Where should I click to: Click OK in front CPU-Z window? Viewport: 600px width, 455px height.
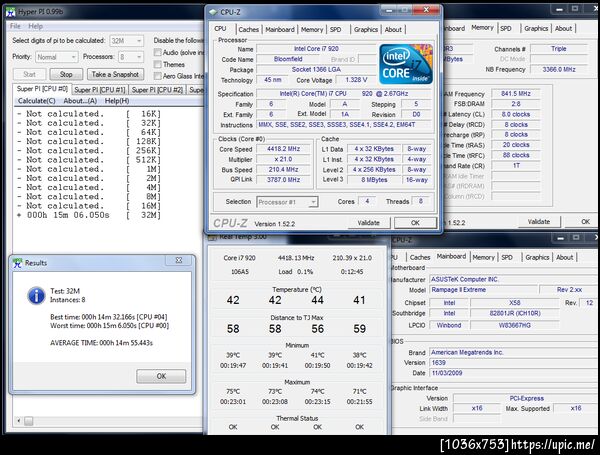pyautogui.click(x=415, y=223)
